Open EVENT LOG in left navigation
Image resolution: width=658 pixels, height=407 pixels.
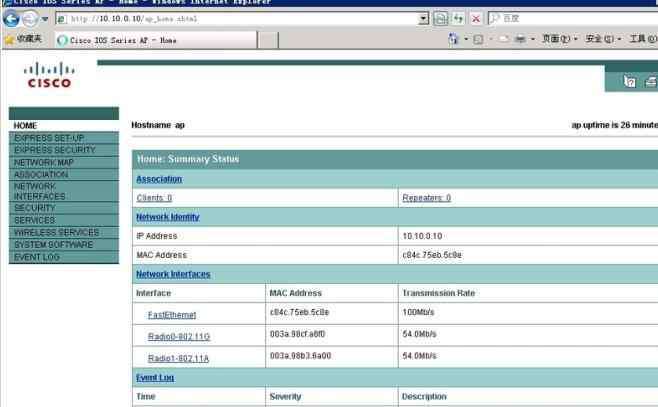point(64,257)
